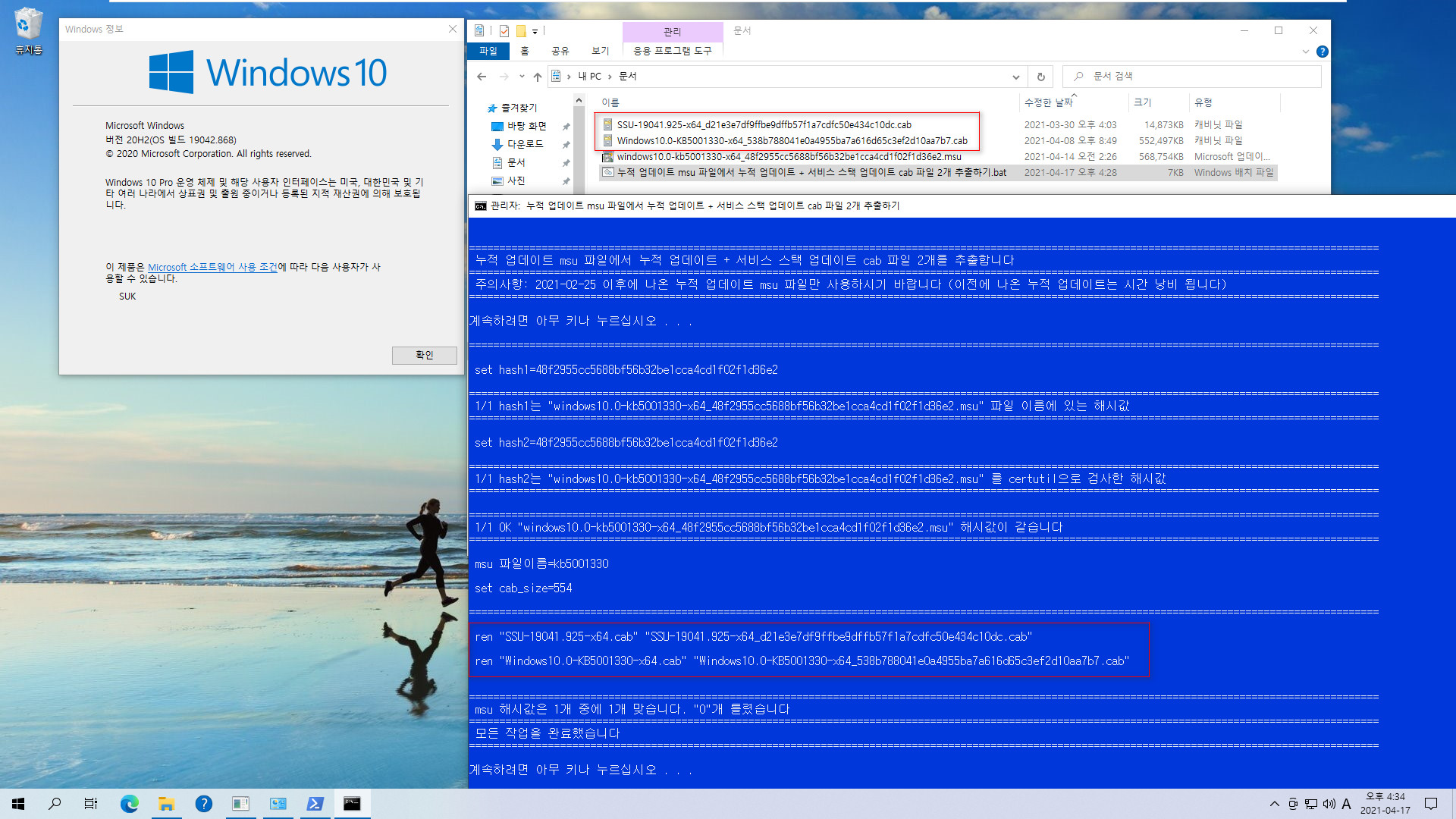This screenshot has width=1456, height=819.
Task: Select 즐겨찾기 in navigation pane
Action: (x=519, y=108)
